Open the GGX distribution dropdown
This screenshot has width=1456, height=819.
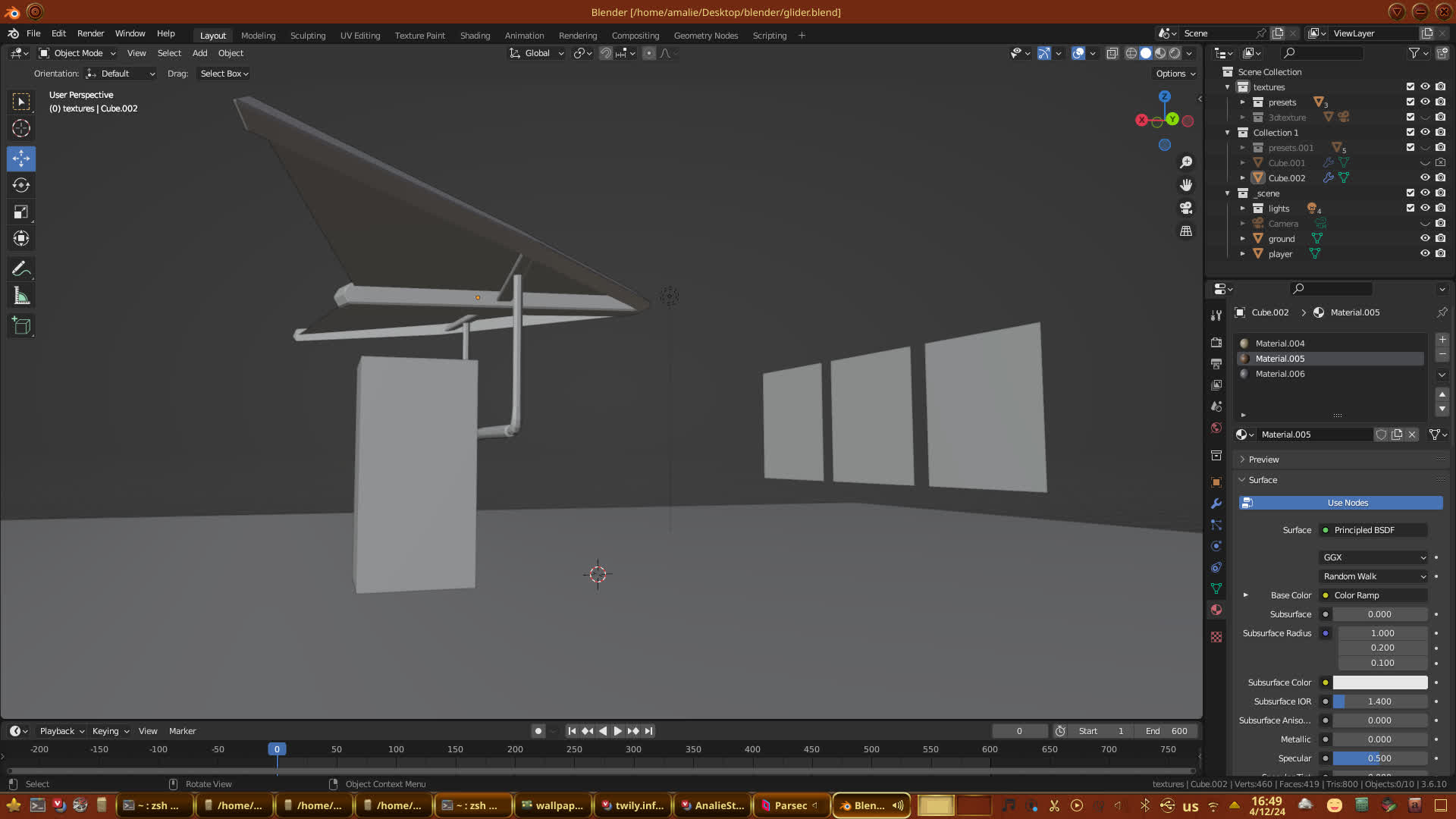(1373, 557)
